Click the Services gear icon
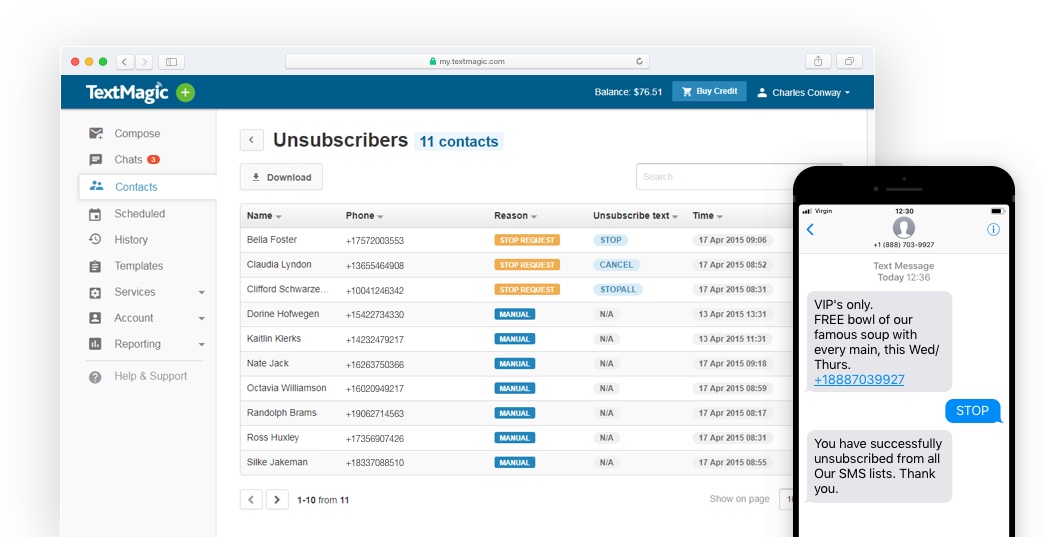The width and height of the screenshot is (1045, 537). tap(95, 292)
